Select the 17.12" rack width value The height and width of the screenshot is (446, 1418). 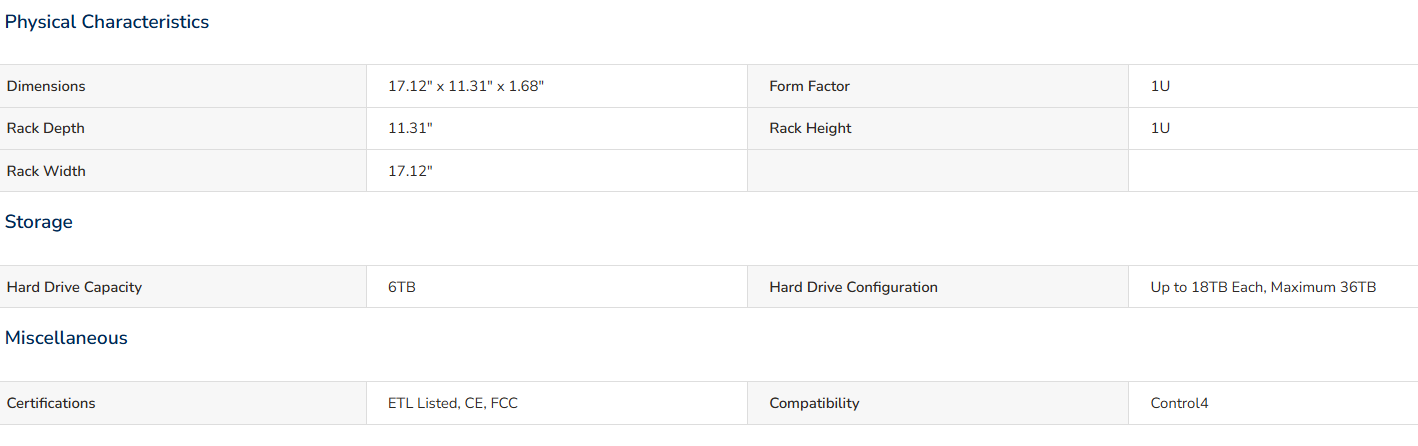410,171
